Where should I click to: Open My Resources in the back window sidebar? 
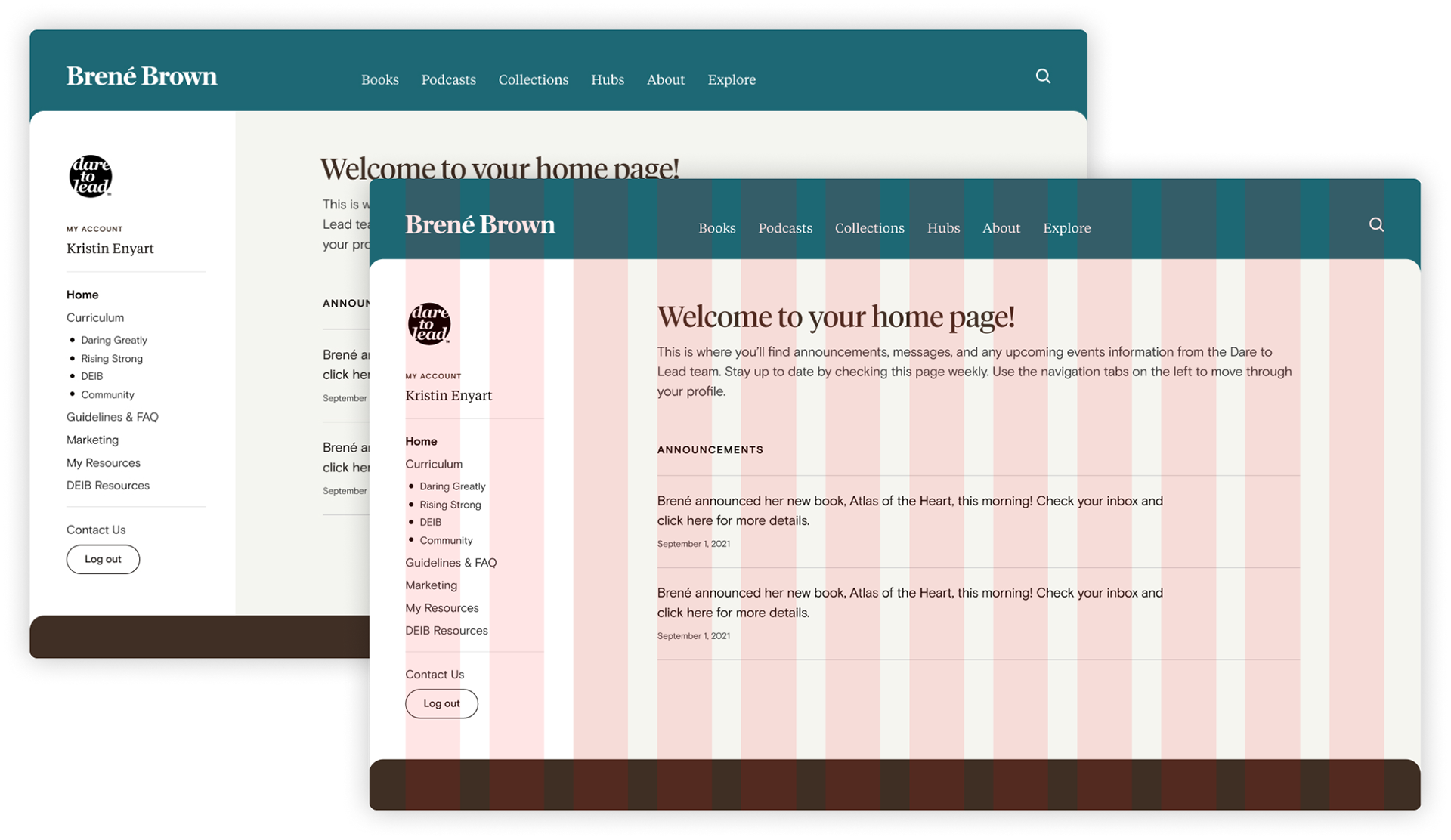pyautogui.click(x=103, y=463)
